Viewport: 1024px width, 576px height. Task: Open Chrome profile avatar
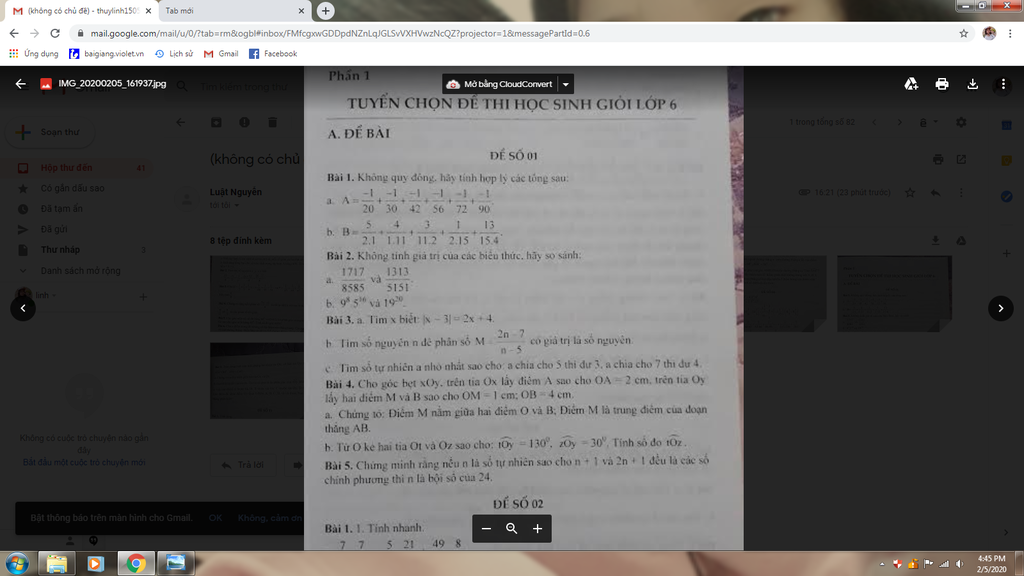pos(989,33)
